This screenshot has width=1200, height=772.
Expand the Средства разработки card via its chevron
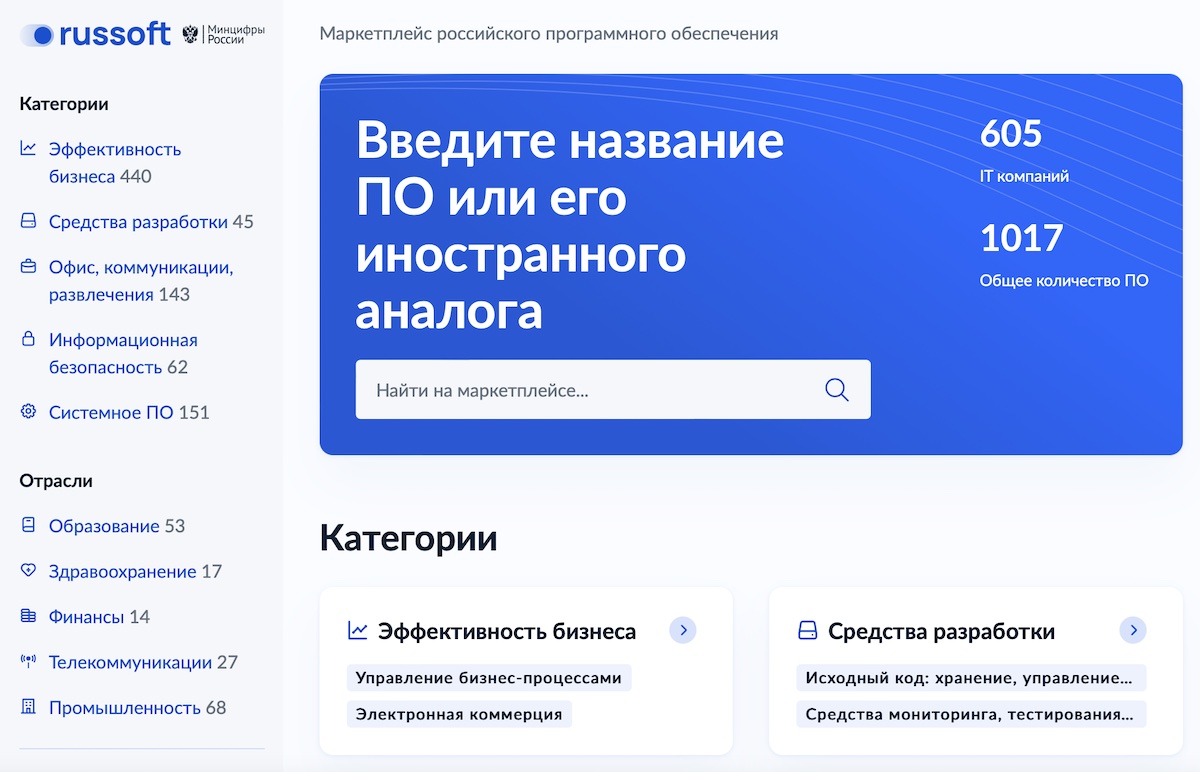click(x=1133, y=630)
